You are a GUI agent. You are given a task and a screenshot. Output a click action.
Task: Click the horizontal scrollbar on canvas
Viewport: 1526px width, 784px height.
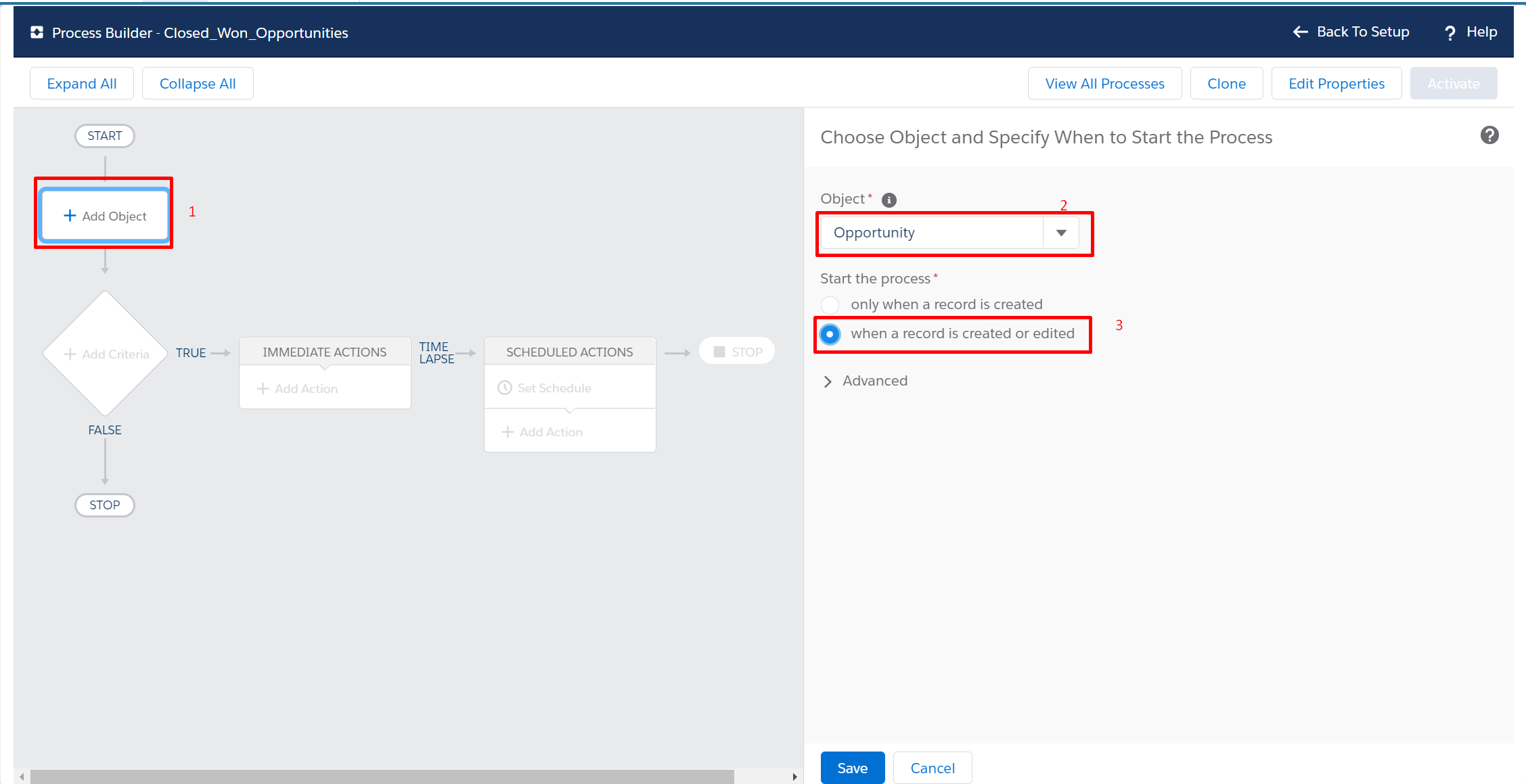[382, 777]
